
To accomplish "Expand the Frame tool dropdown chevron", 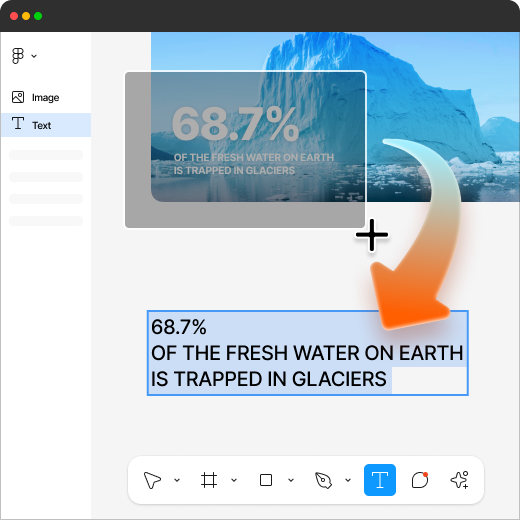I will coord(234,480).
